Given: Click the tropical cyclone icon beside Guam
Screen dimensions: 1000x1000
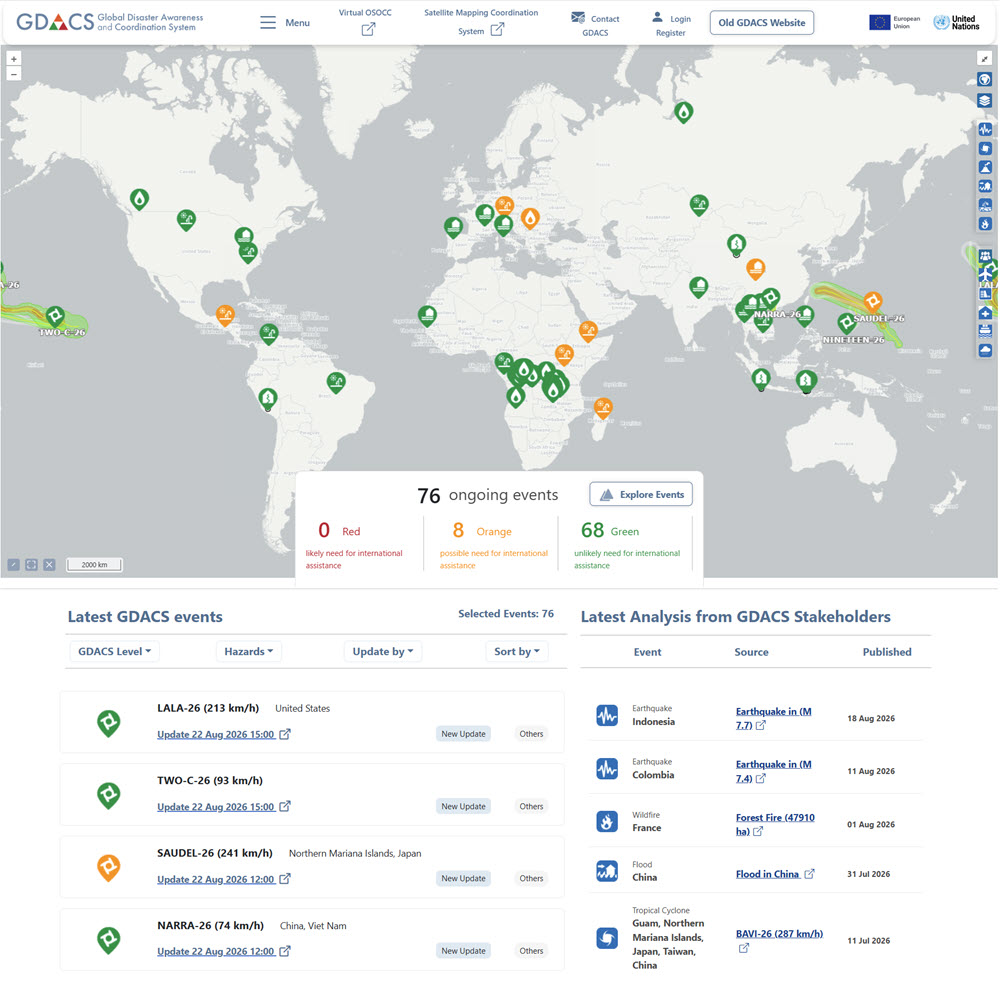Looking at the screenshot, I should [607, 938].
